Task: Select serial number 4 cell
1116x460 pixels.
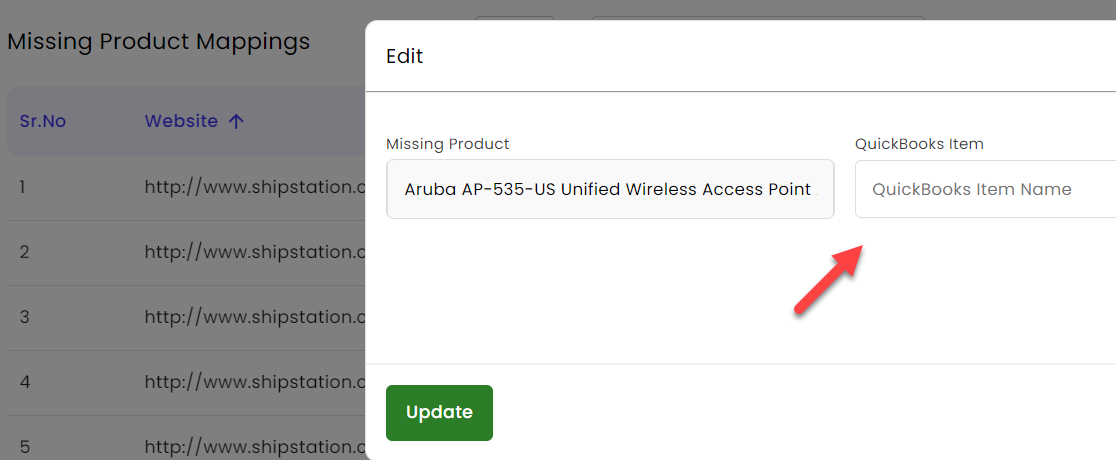Action: click(x=25, y=382)
